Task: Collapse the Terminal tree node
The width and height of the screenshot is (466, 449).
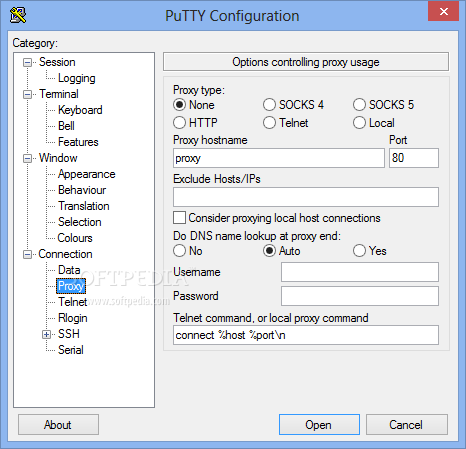Action: click(27, 94)
